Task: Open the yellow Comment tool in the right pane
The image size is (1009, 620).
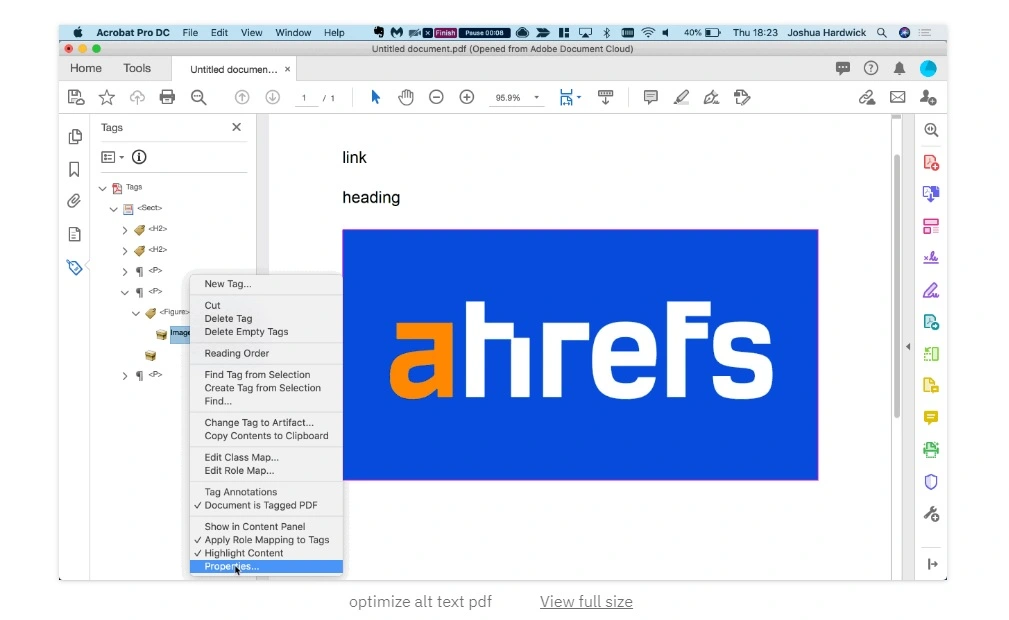Action: pyautogui.click(x=931, y=418)
